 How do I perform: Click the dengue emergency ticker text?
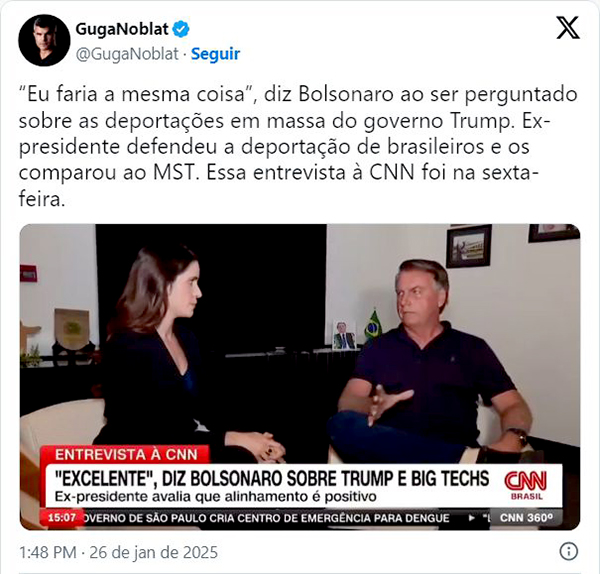click(x=266, y=518)
